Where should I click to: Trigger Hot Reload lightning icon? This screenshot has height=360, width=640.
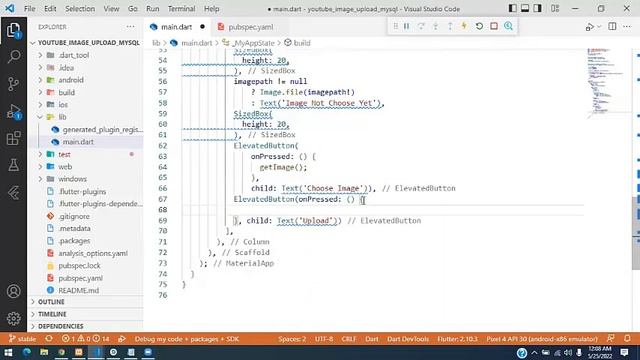pyautogui.click(x=464, y=26)
